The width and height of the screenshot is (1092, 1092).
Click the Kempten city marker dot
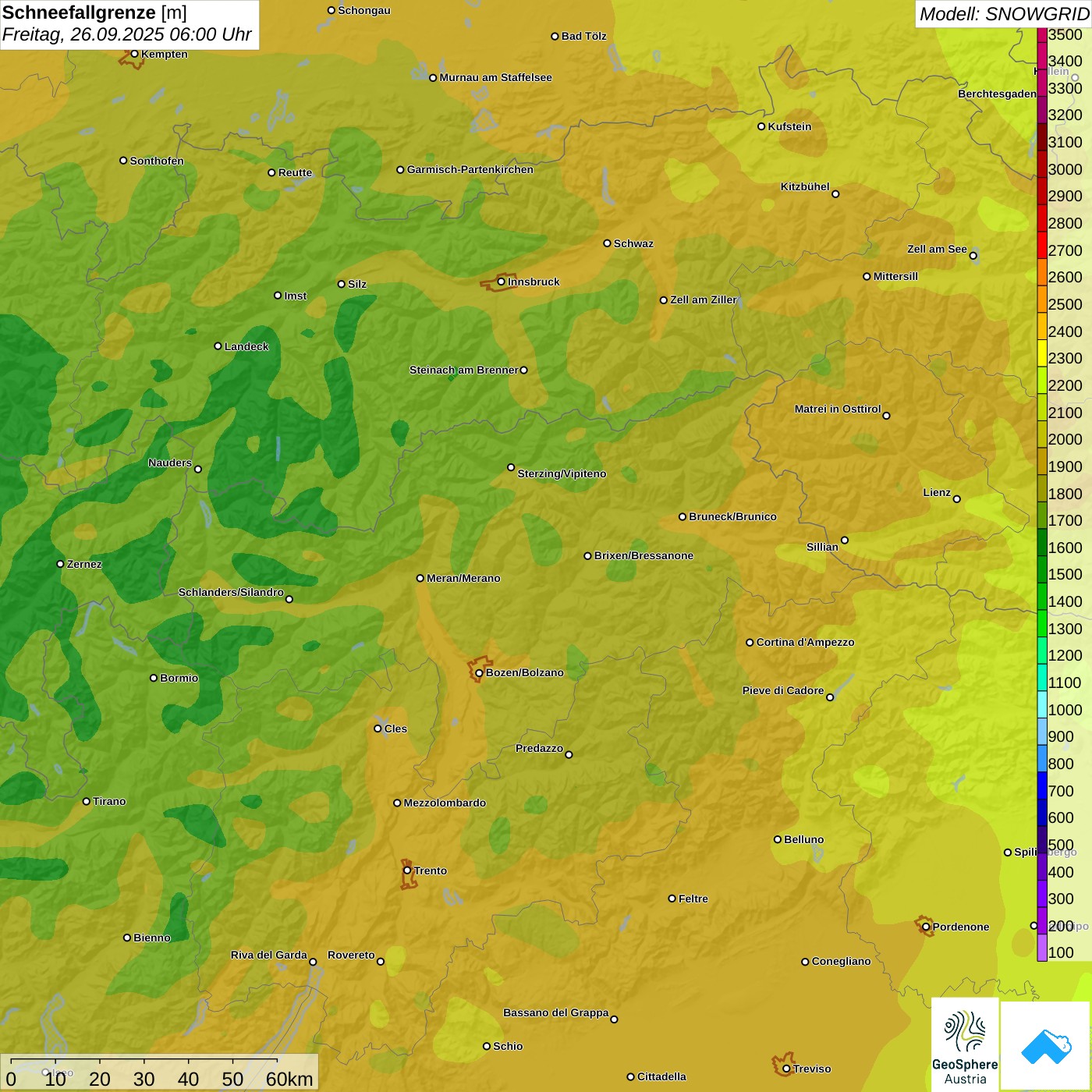point(134,54)
